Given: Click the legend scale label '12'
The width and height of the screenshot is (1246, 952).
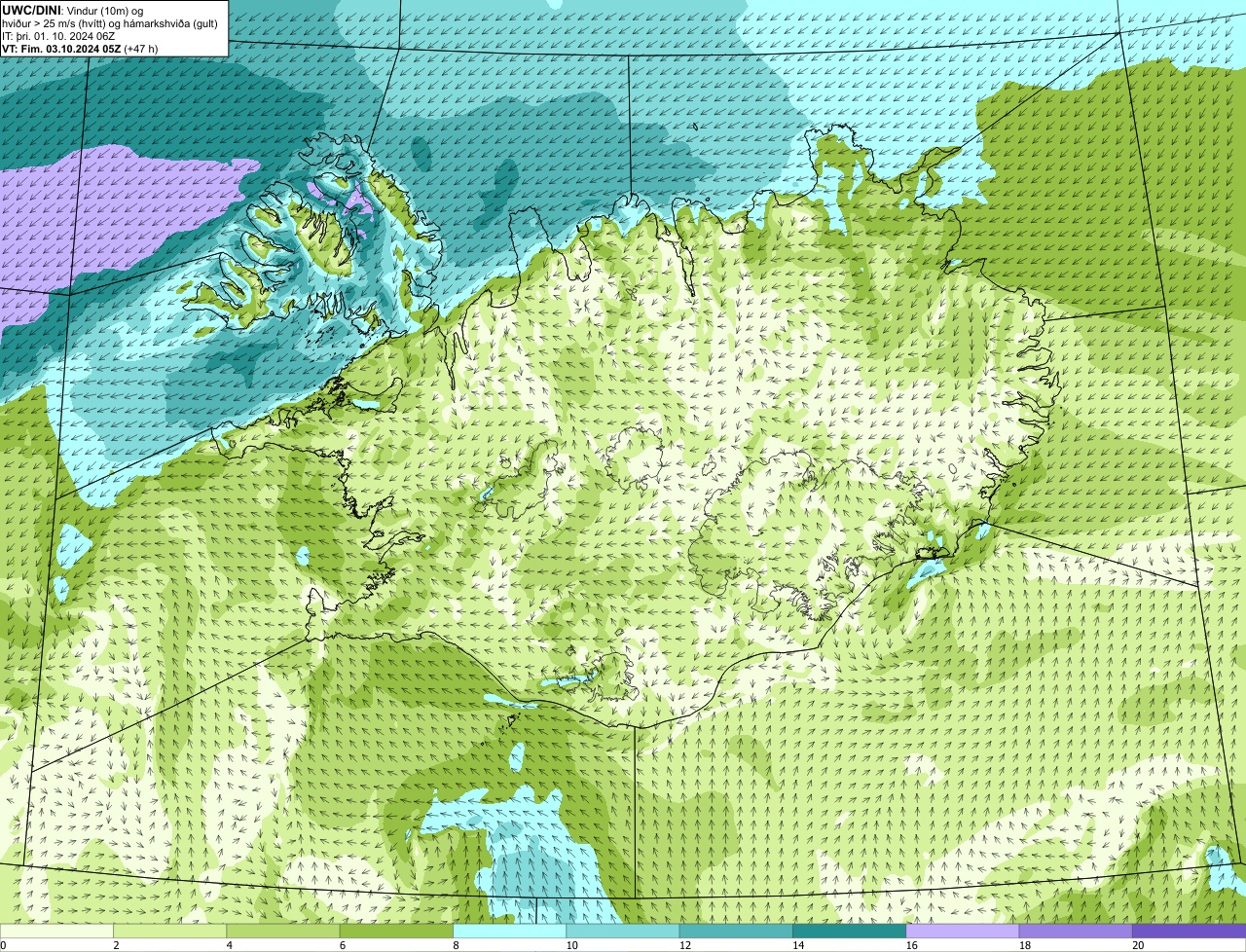Looking at the screenshot, I should click(x=684, y=945).
